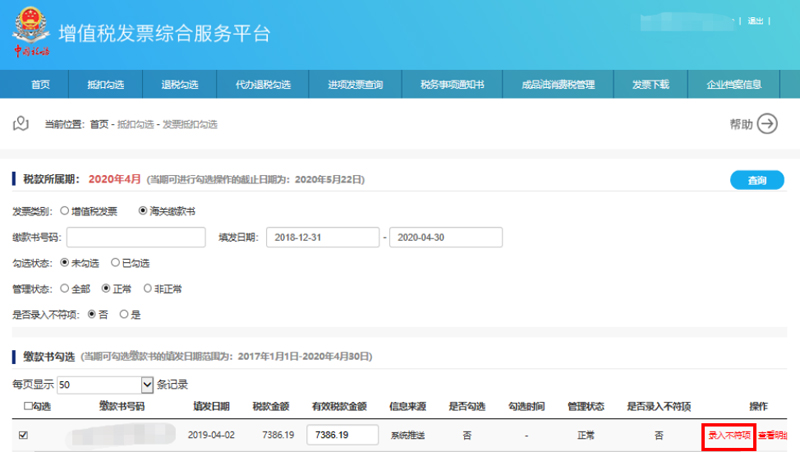Image resolution: width=800 pixels, height=452 pixels.
Task: Toggle select-all 勾选 header checkbox
Action: coord(27,407)
